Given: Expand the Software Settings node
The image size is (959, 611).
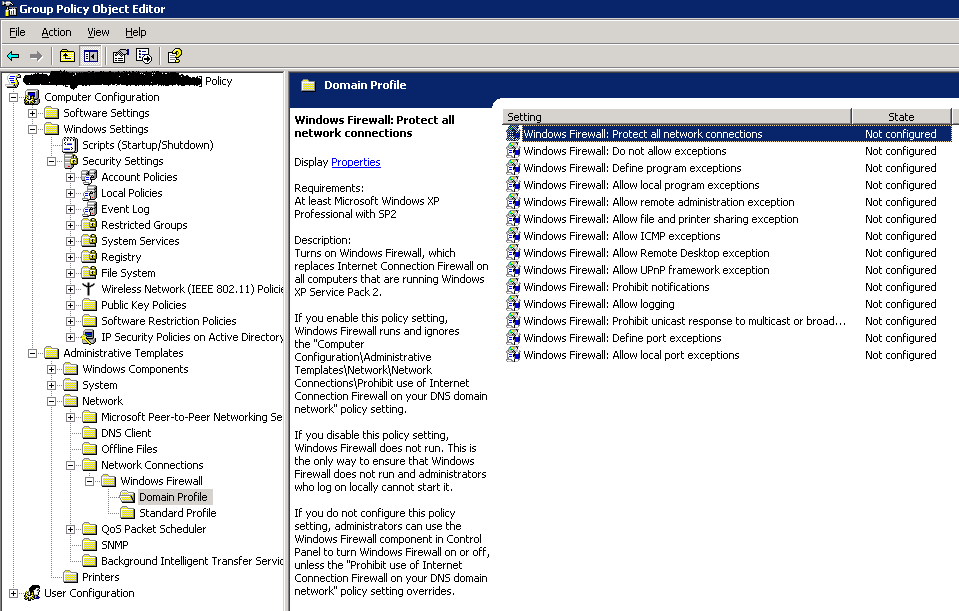Looking at the screenshot, I should pos(32,113).
